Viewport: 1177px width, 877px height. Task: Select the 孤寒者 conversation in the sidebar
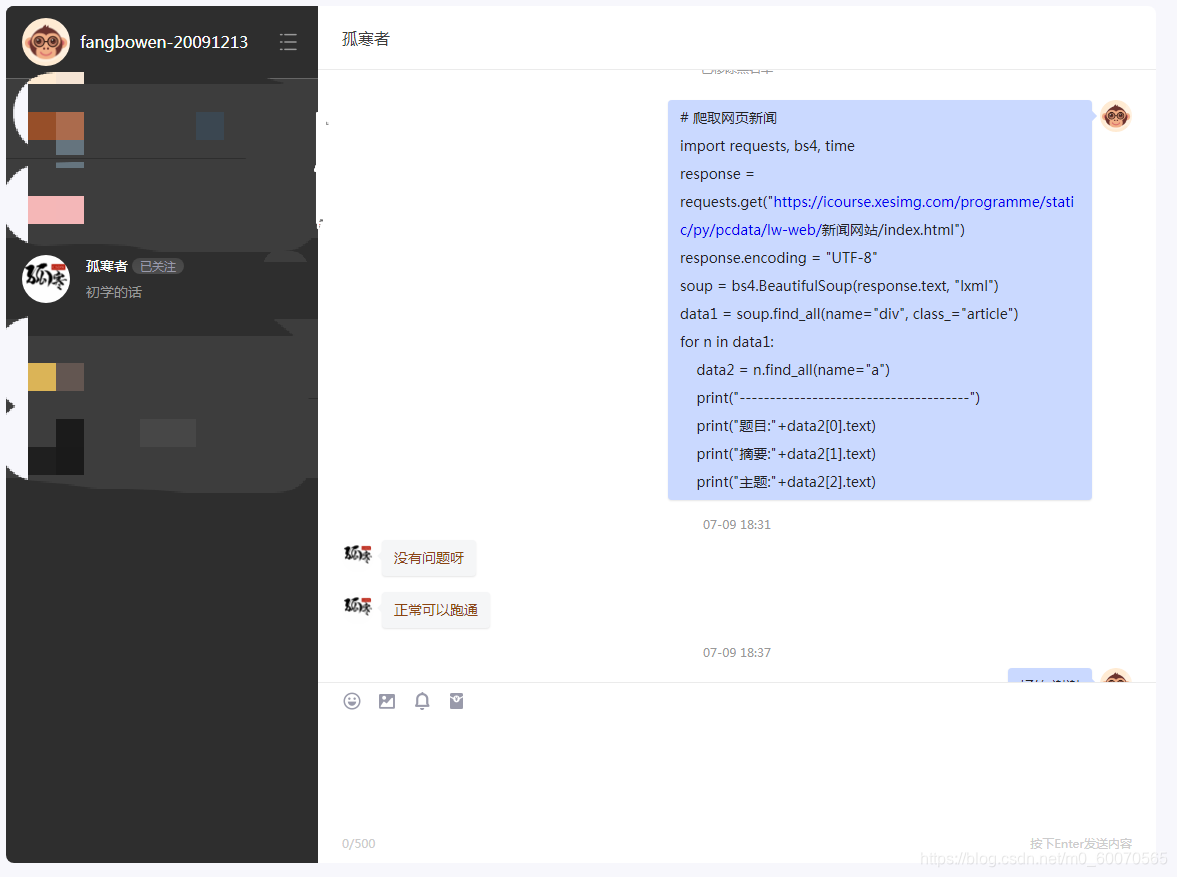pos(161,279)
